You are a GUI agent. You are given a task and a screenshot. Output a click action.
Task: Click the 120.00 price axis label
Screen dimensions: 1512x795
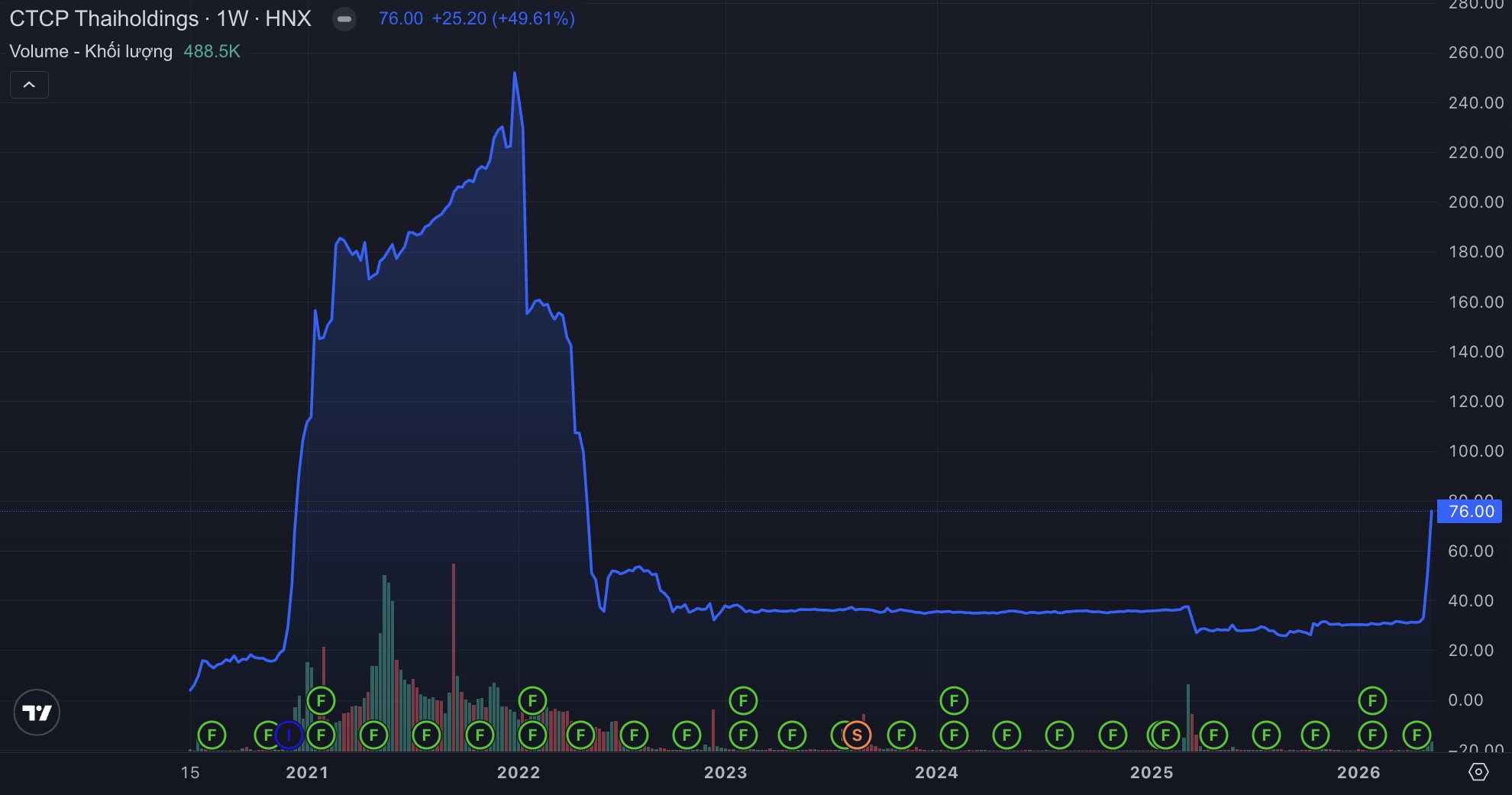point(1476,401)
